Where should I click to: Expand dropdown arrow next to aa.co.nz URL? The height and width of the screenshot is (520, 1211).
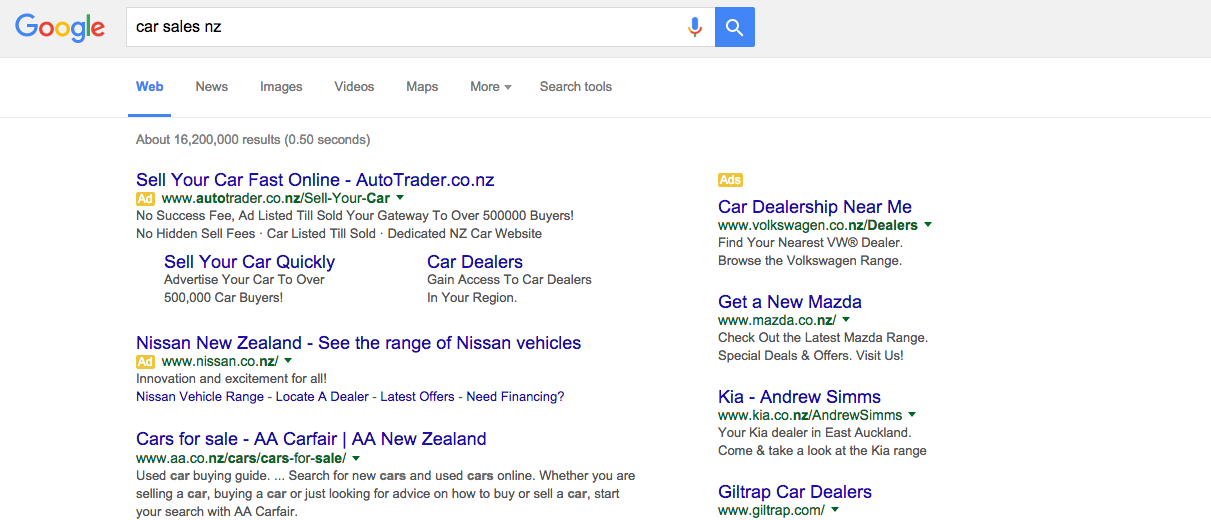(x=357, y=457)
